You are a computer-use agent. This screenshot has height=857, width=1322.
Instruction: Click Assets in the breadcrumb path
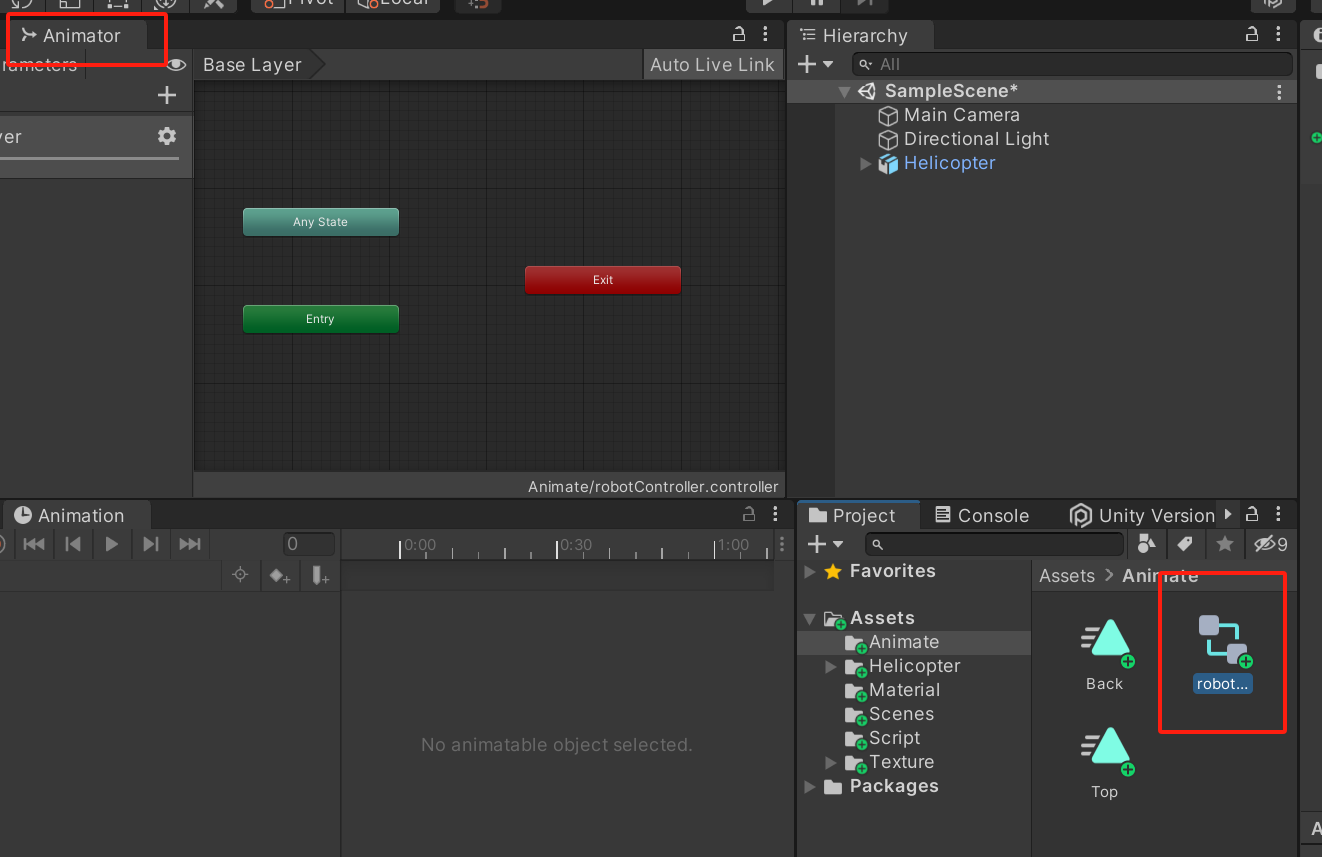(1067, 576)
